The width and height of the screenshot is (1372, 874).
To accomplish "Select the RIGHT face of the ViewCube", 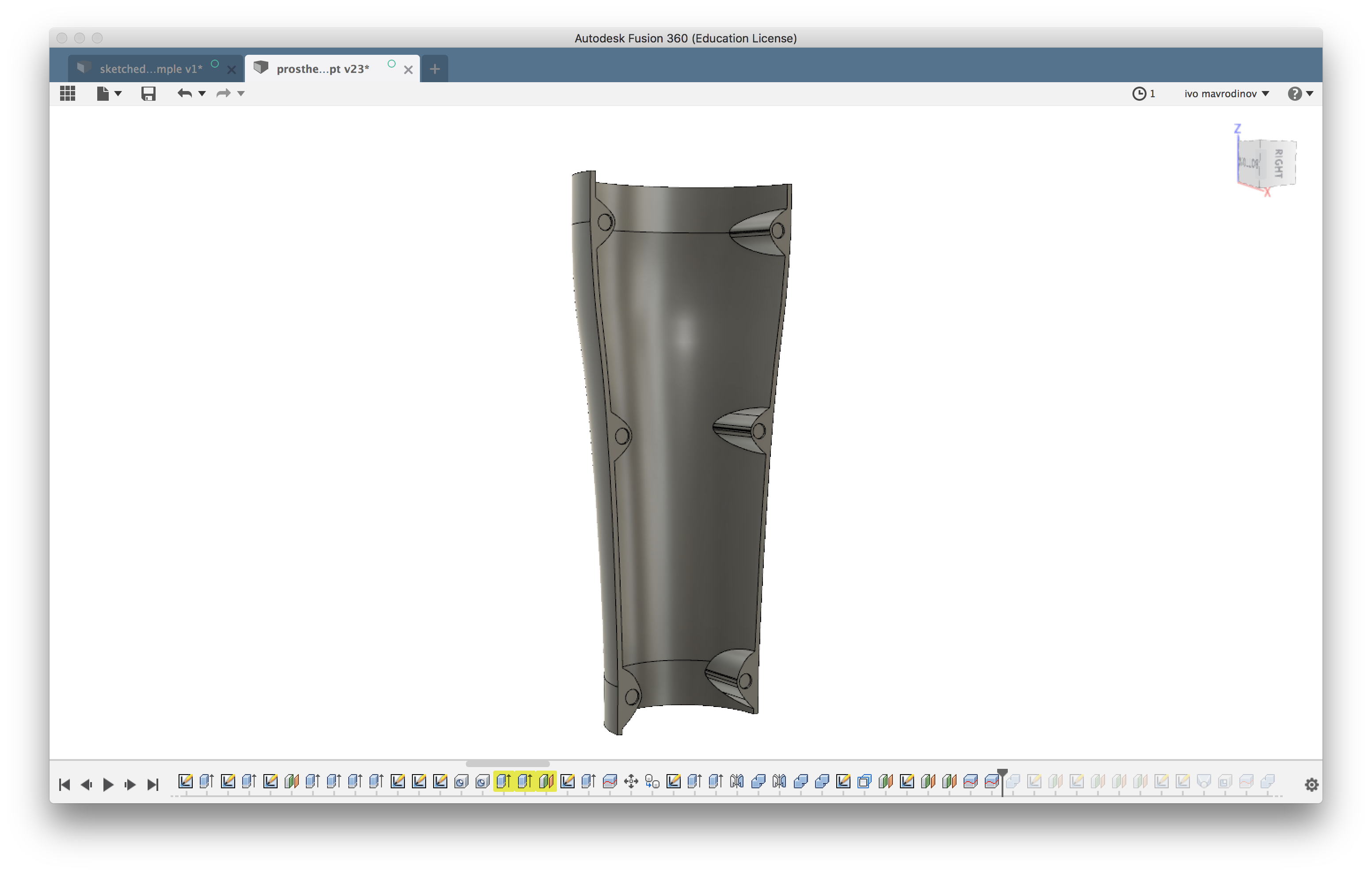I will (1279, 163).
